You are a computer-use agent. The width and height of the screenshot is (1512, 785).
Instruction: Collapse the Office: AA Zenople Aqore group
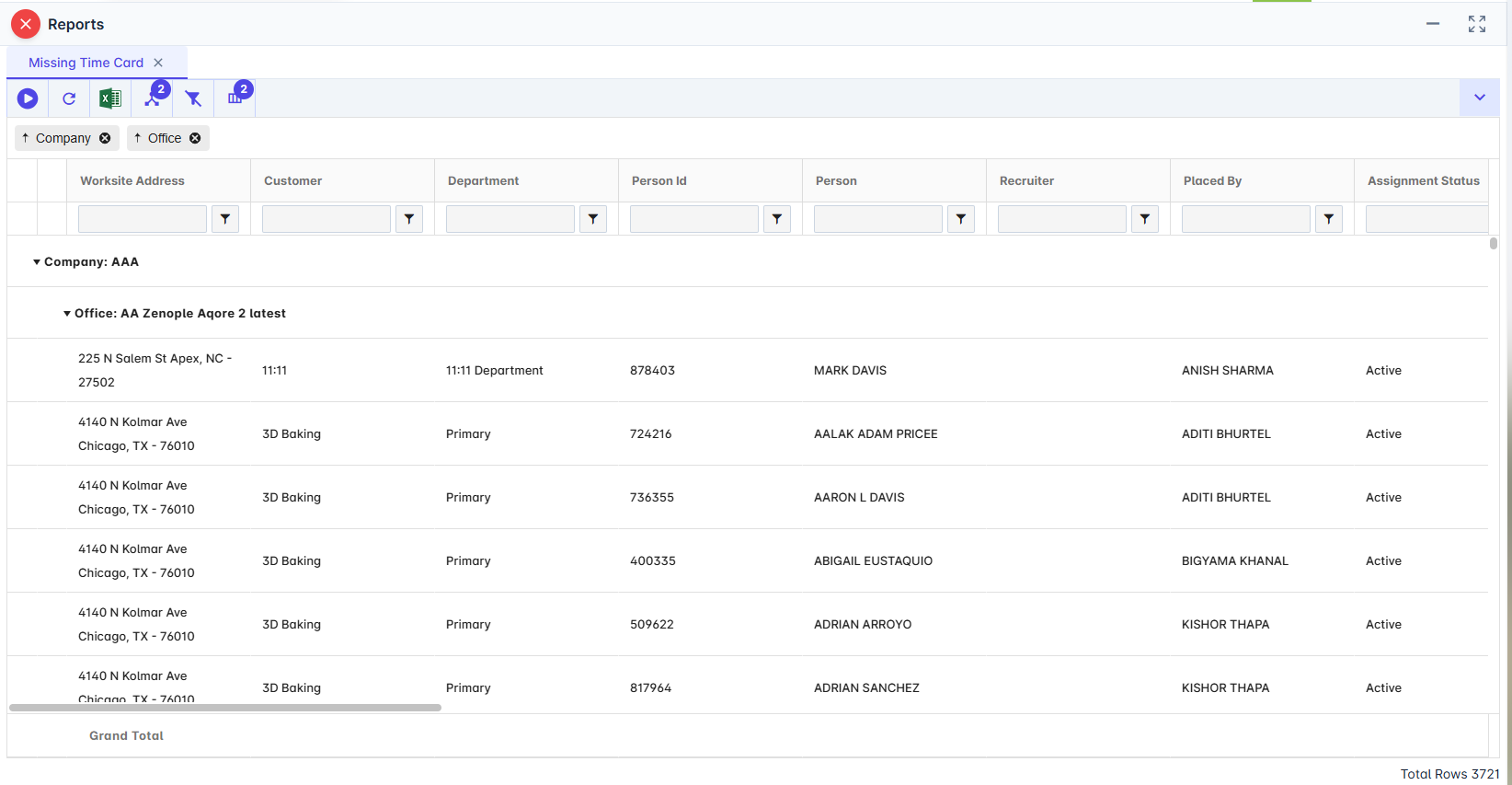click(x=67, y=314)
